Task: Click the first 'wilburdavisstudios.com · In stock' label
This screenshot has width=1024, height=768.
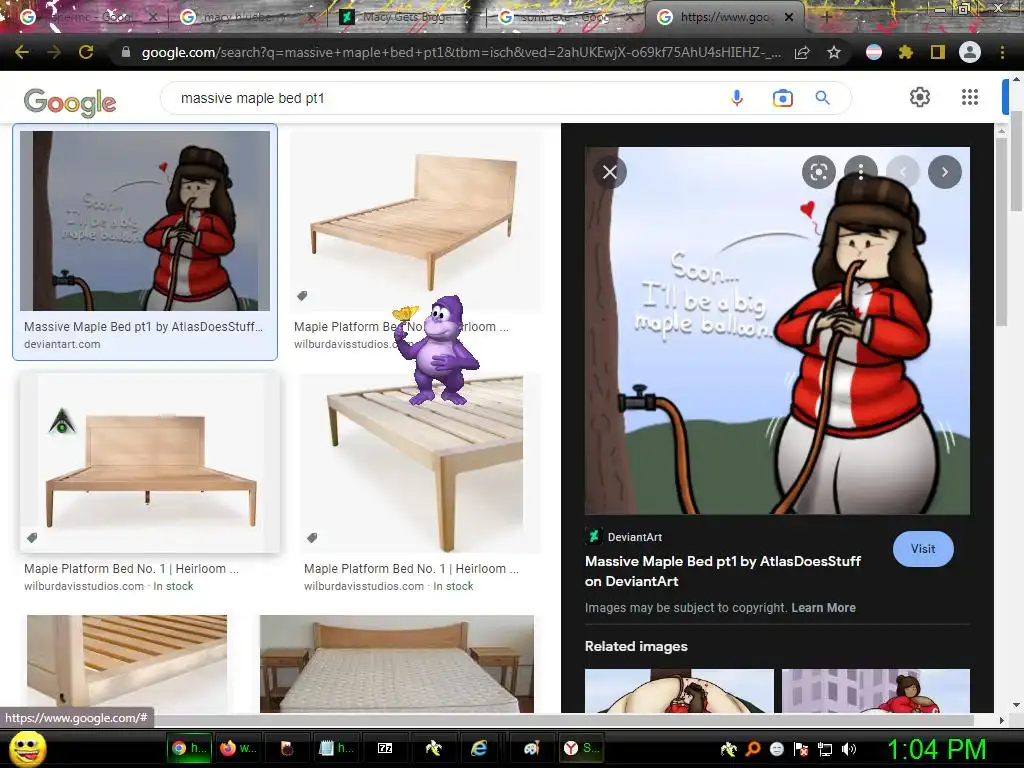Action: point(108,586)
